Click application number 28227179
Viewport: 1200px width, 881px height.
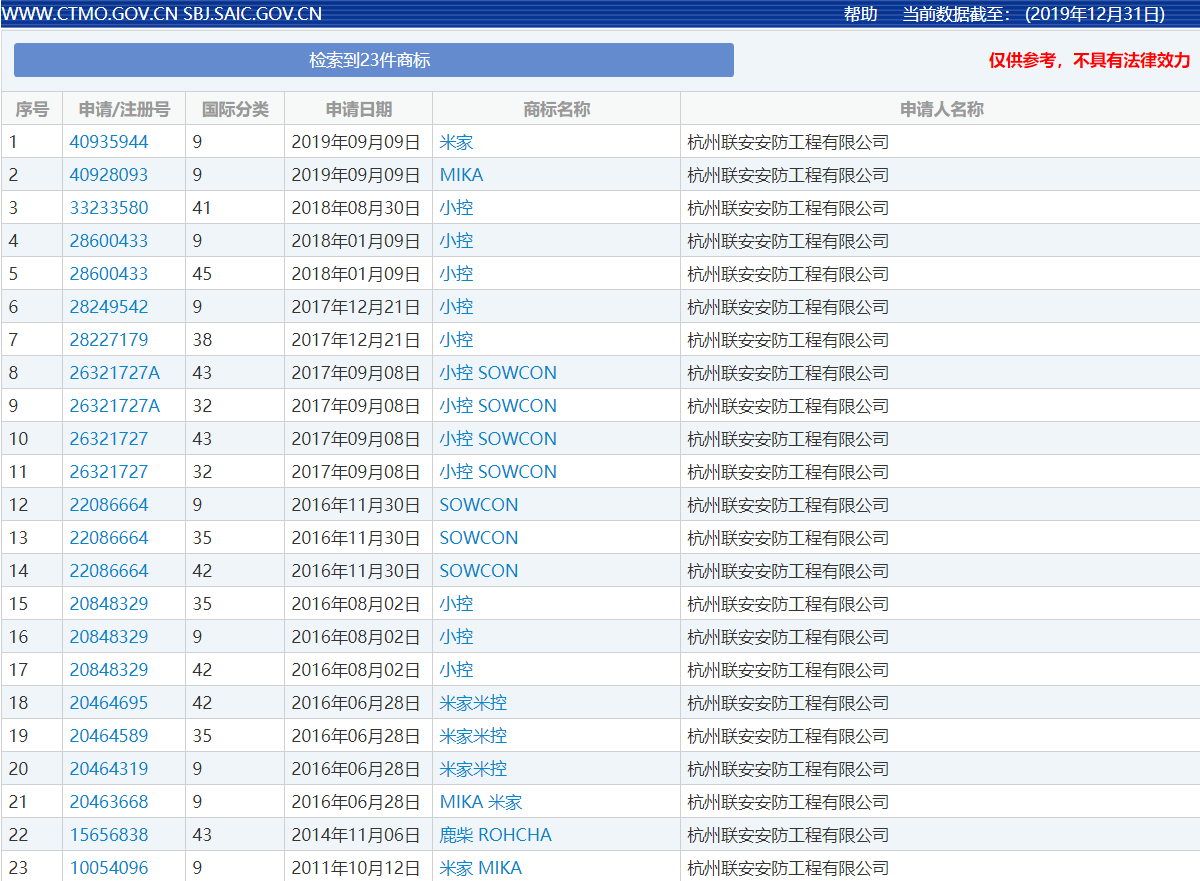click(x=109, y=340)
